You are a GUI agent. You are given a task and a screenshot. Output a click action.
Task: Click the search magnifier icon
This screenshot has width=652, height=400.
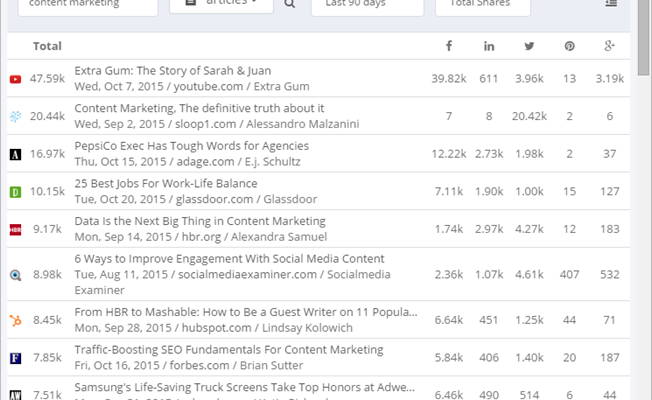[x=290, y=4]
